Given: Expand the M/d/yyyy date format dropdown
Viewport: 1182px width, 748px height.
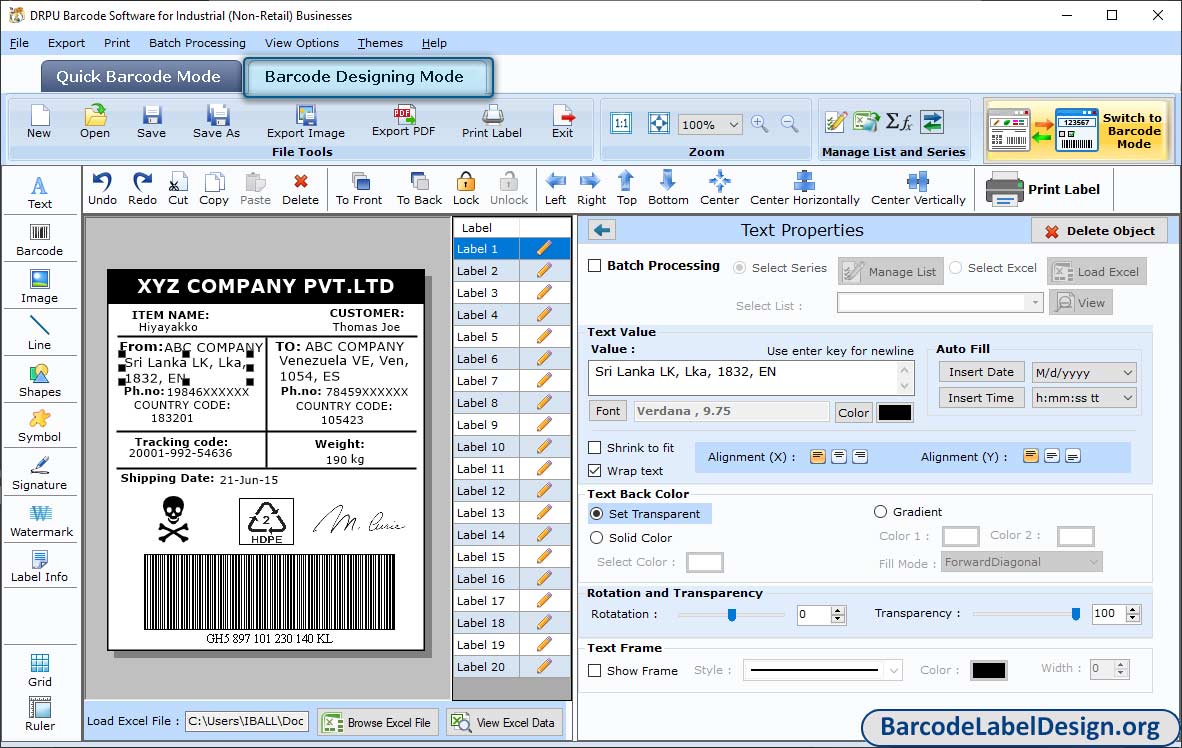Looking at the screenshot, I should tap(1128, 372).
